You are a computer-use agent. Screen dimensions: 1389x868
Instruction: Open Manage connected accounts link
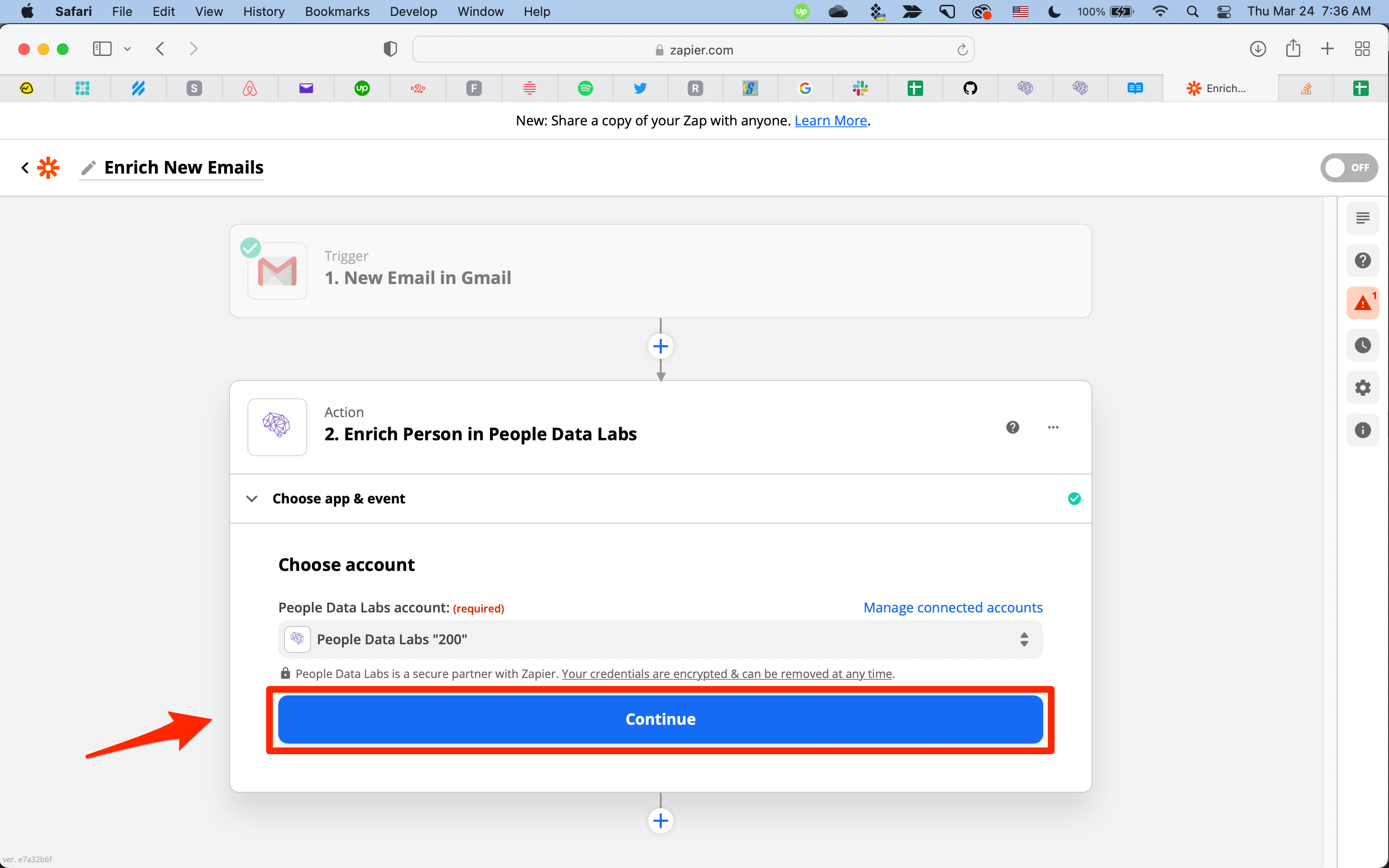[953, 608]
